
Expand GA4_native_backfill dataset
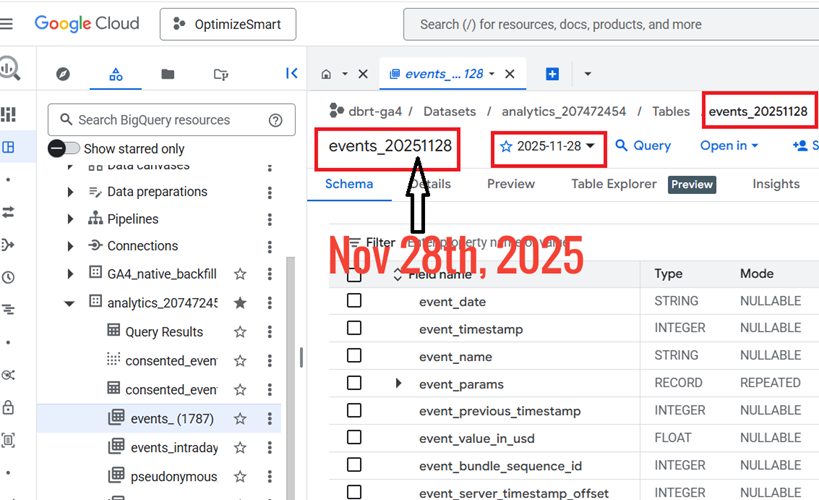[71, 274]
